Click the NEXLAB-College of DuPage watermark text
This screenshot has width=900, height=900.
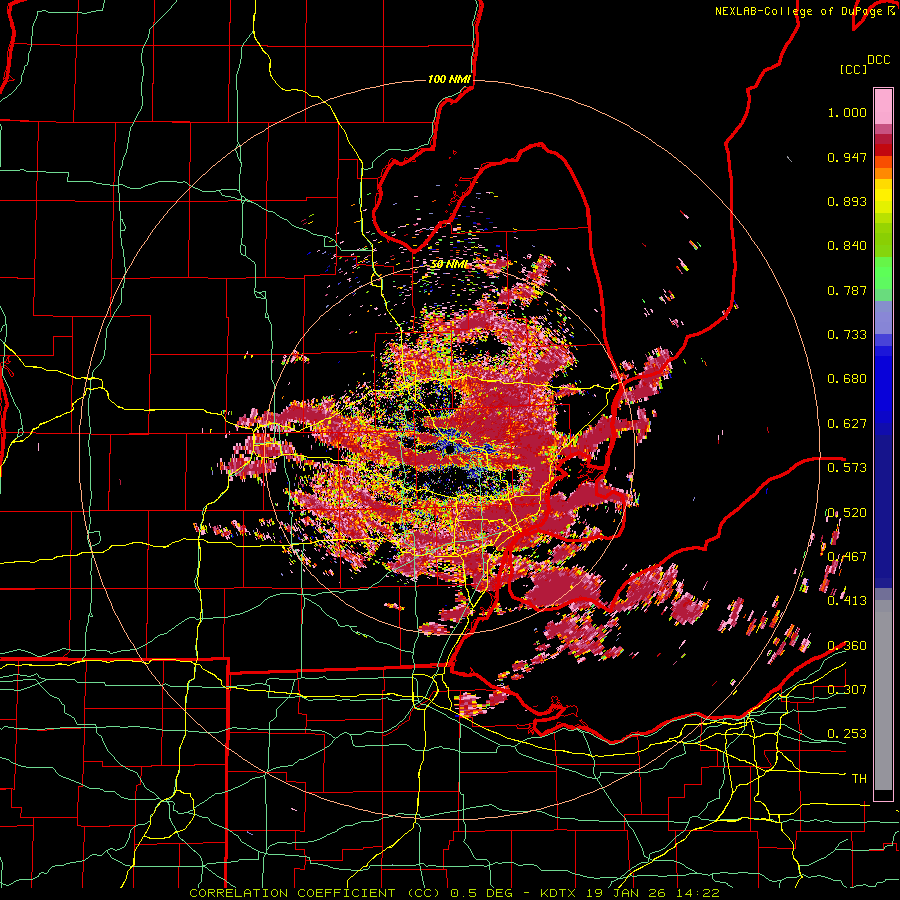pos(800,11)
